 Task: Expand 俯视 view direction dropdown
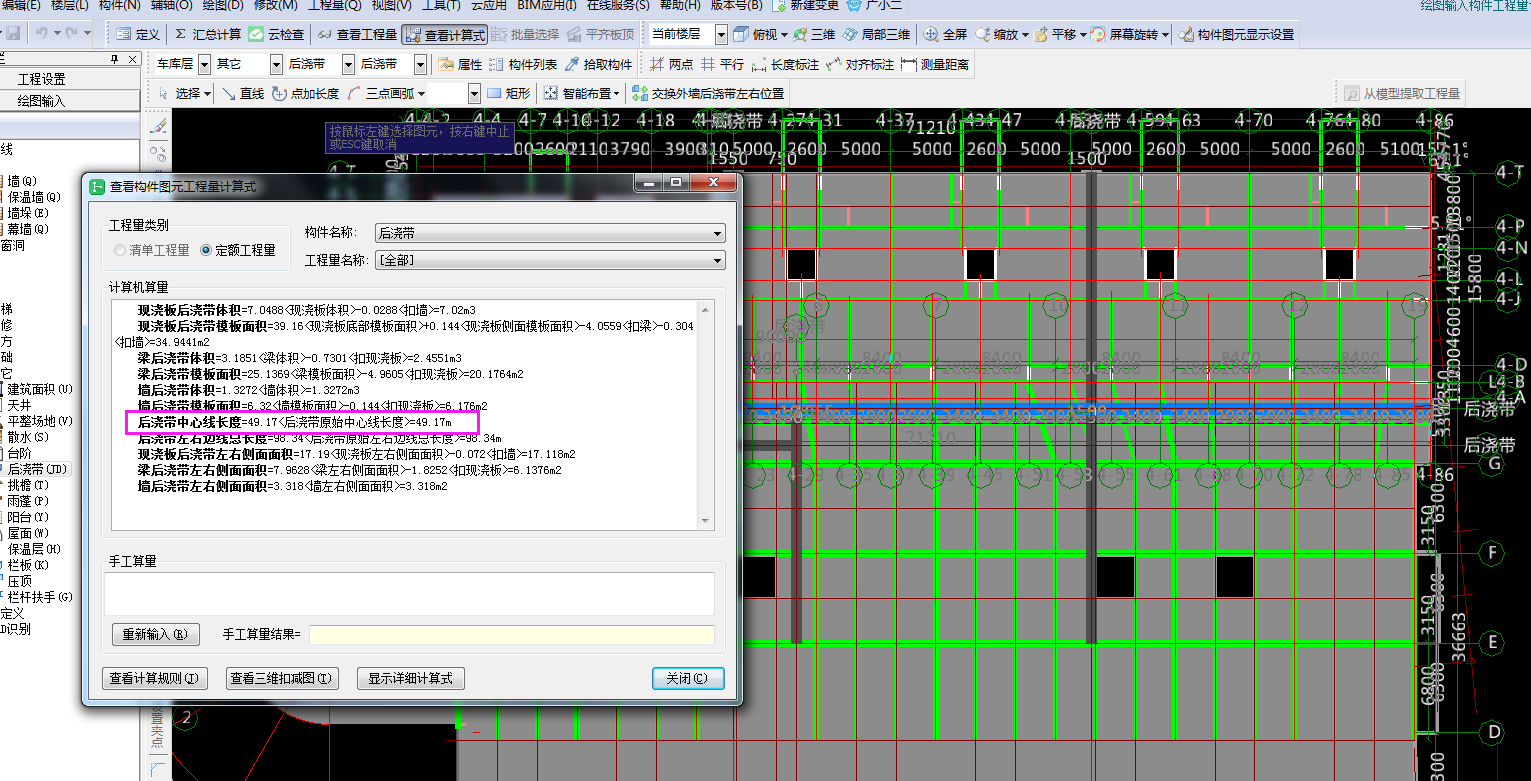pos(784,35)
